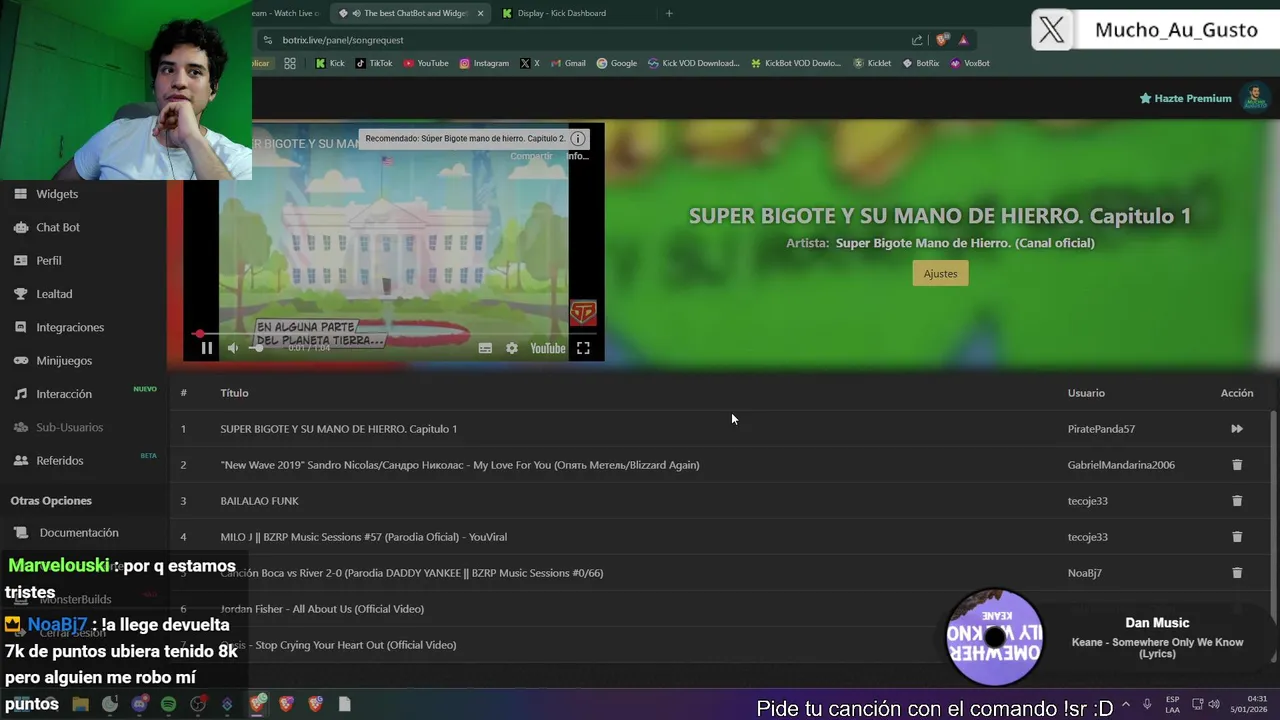Image resolution: width=1280 pixels, height=720 pixels.
Task: Open Lealtad in the sidebar
Action: [x=54, y=294]
